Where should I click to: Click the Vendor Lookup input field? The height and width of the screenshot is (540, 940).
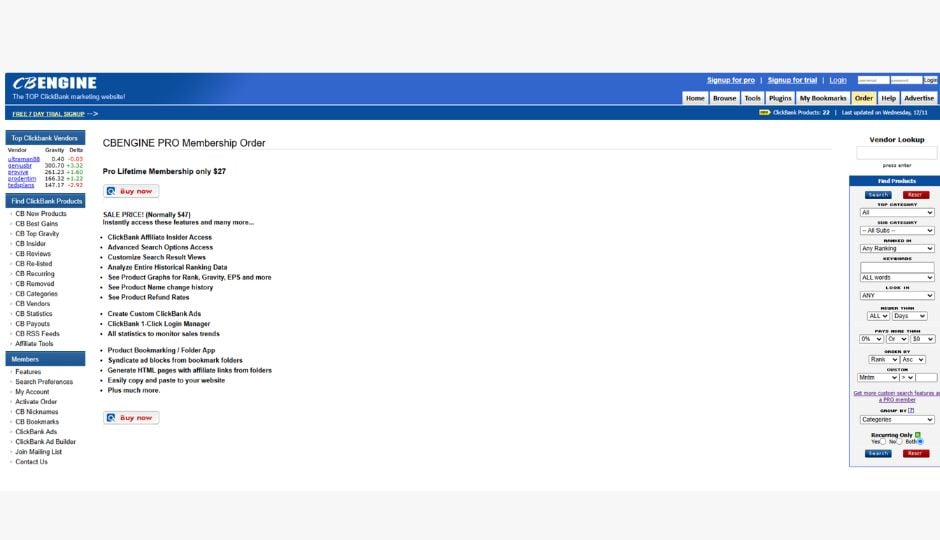[897, 153]
